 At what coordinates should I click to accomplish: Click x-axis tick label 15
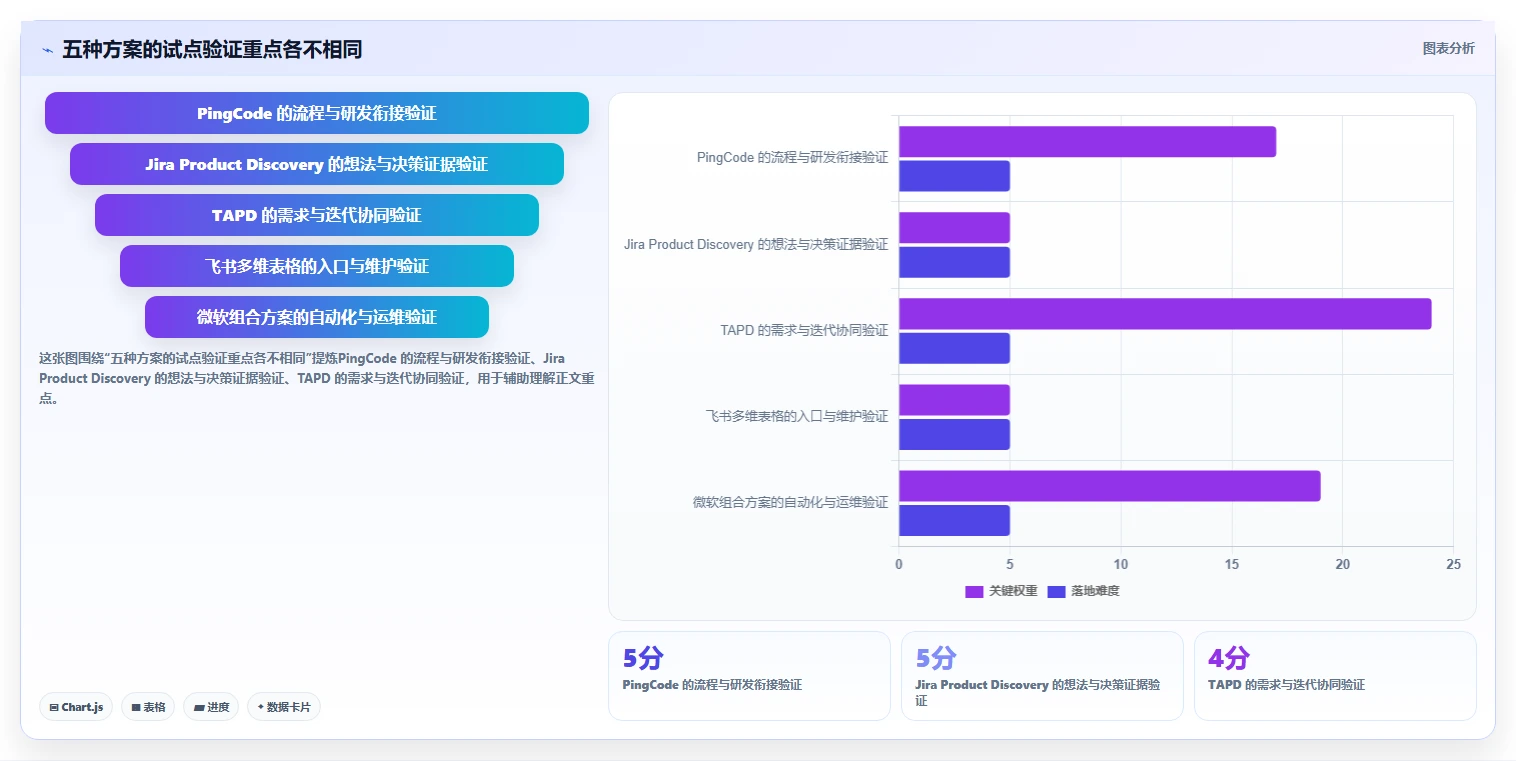click(x=1231, y=565)
